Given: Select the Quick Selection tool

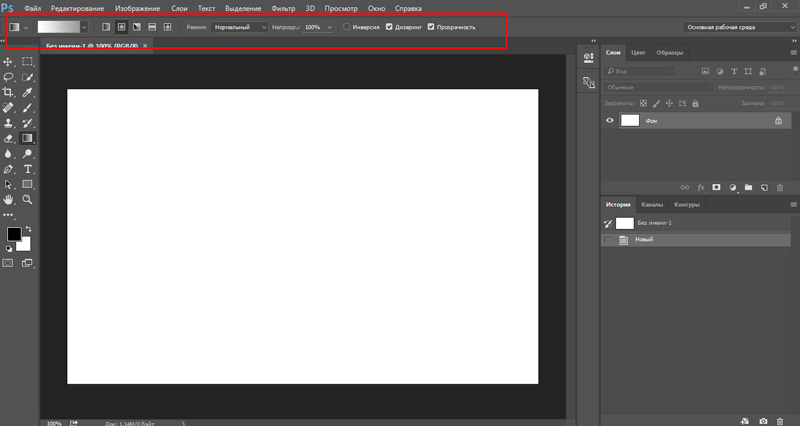Looking at the screenshot, I should coord(27,77).
